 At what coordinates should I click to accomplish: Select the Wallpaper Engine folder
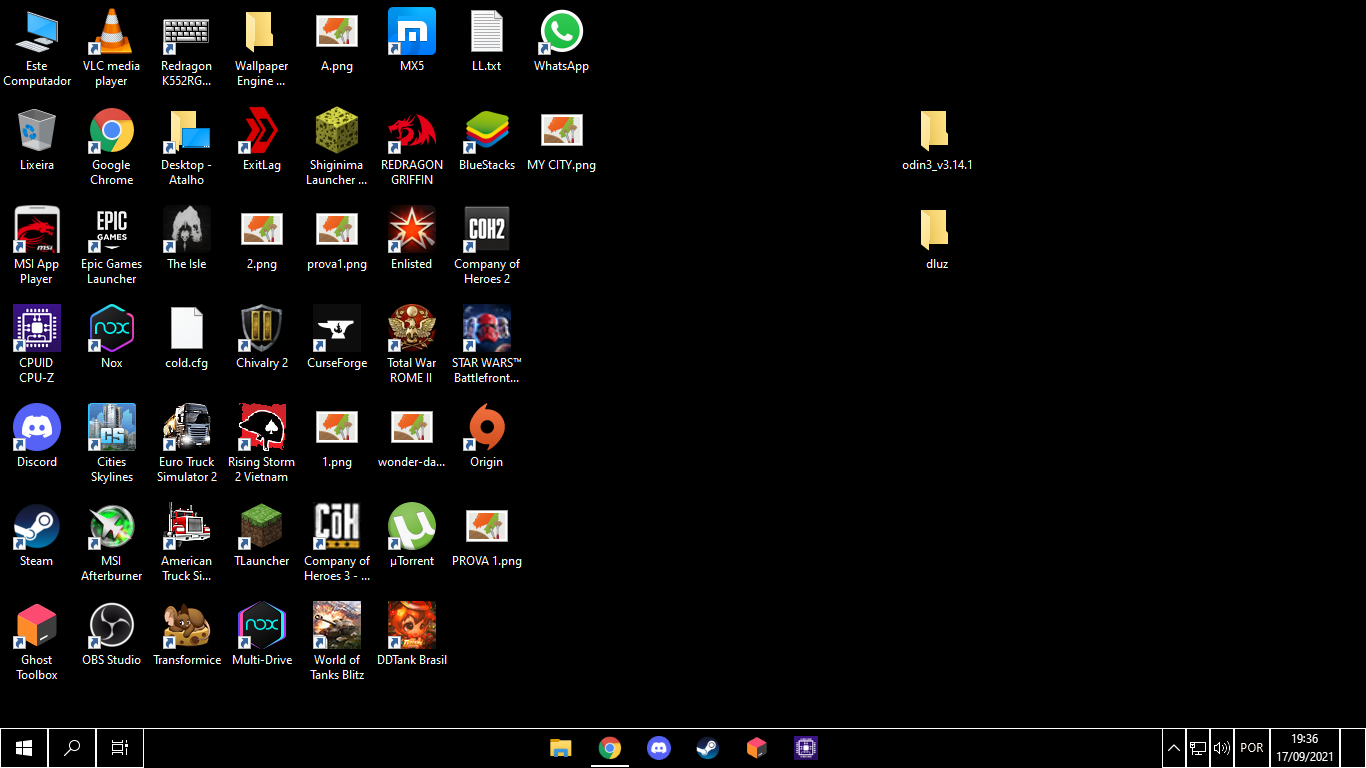click(262, 47)
